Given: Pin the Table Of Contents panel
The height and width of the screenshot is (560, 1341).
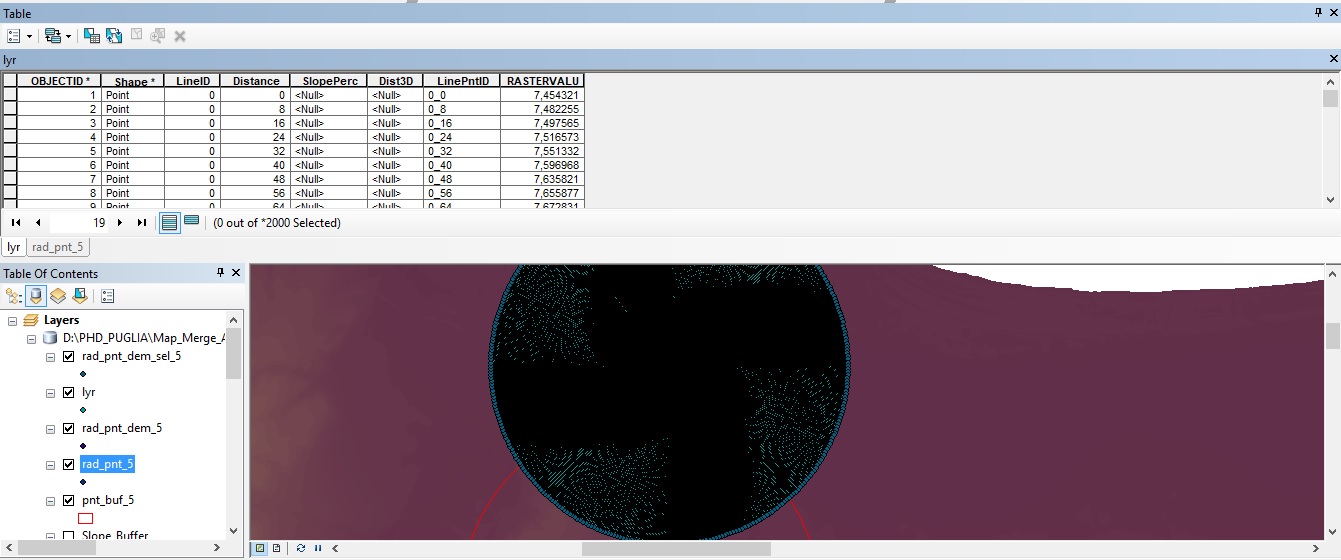Looking at the screenshot, I should tap(221, 273).
